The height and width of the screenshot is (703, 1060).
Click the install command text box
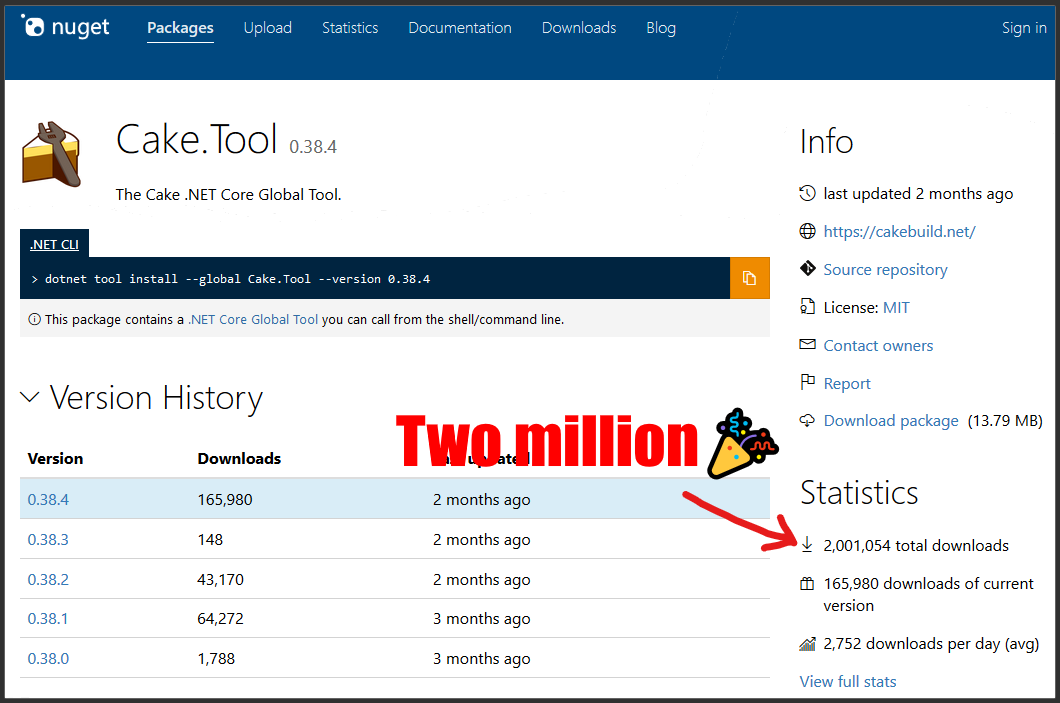pyautogui.click(x=375, y=278)
